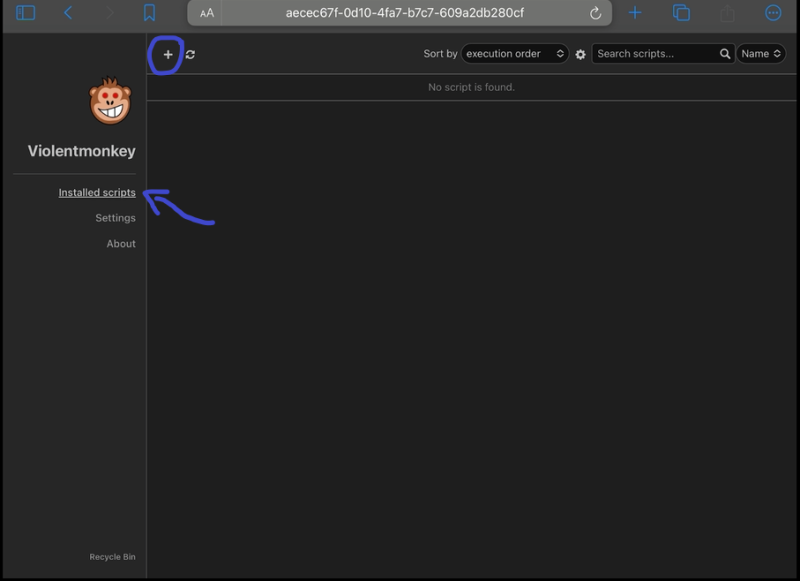Open Safari bookmarks icon

(149, 13)
